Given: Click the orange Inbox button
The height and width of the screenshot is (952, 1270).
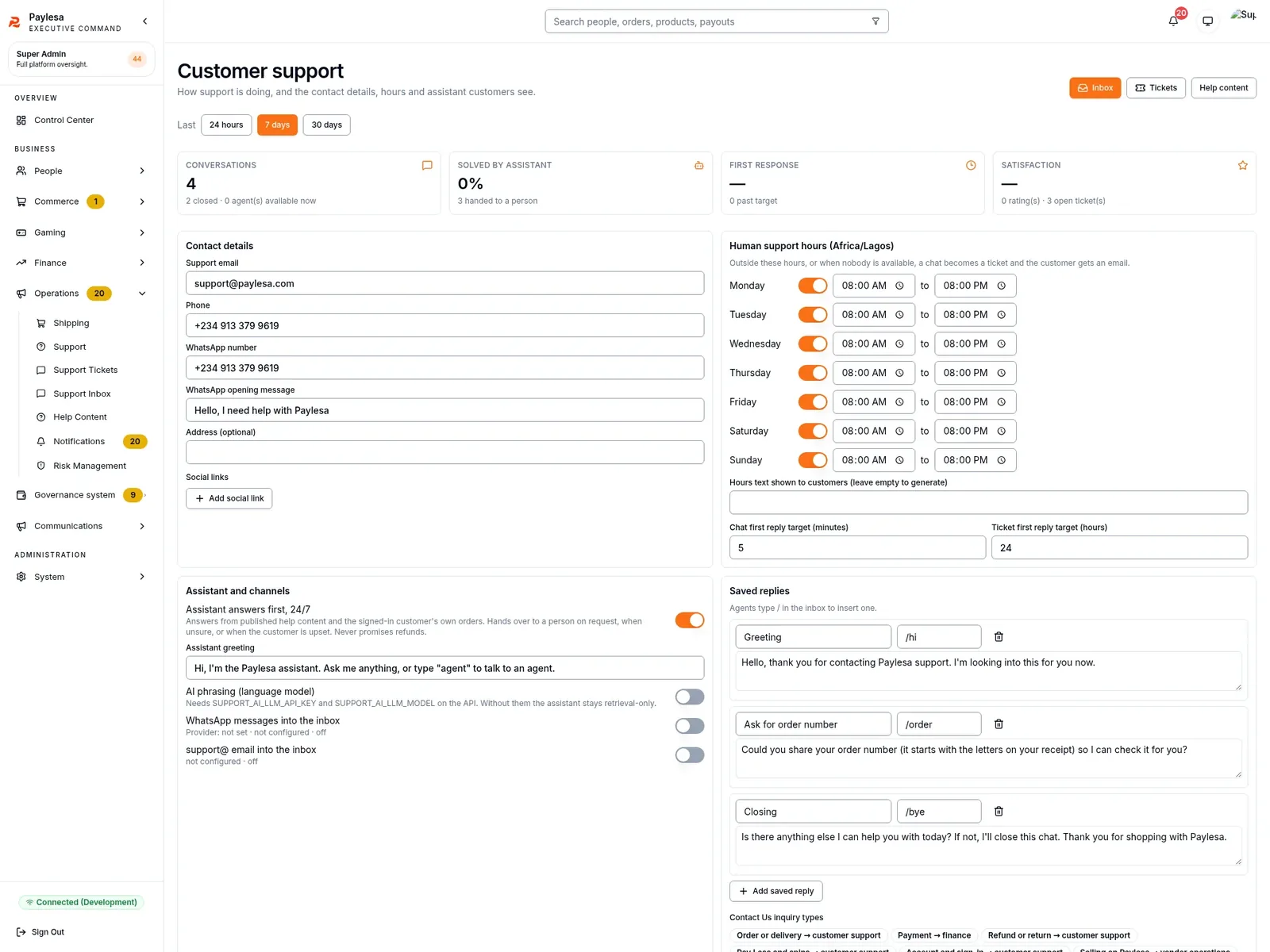Looking at the screenshot, I should (x=1095, y=88).
